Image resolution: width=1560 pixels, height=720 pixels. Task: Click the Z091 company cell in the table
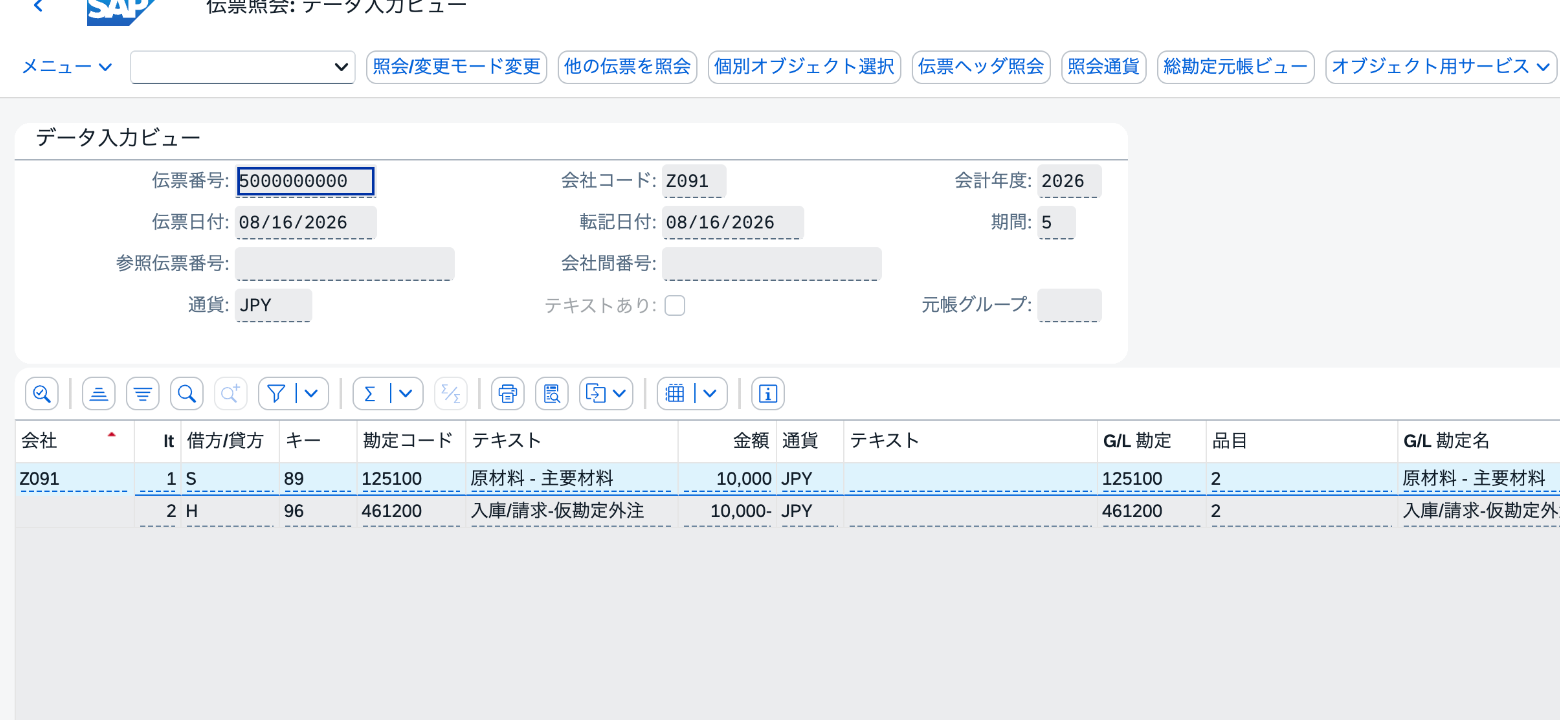[x=74, y=479]
